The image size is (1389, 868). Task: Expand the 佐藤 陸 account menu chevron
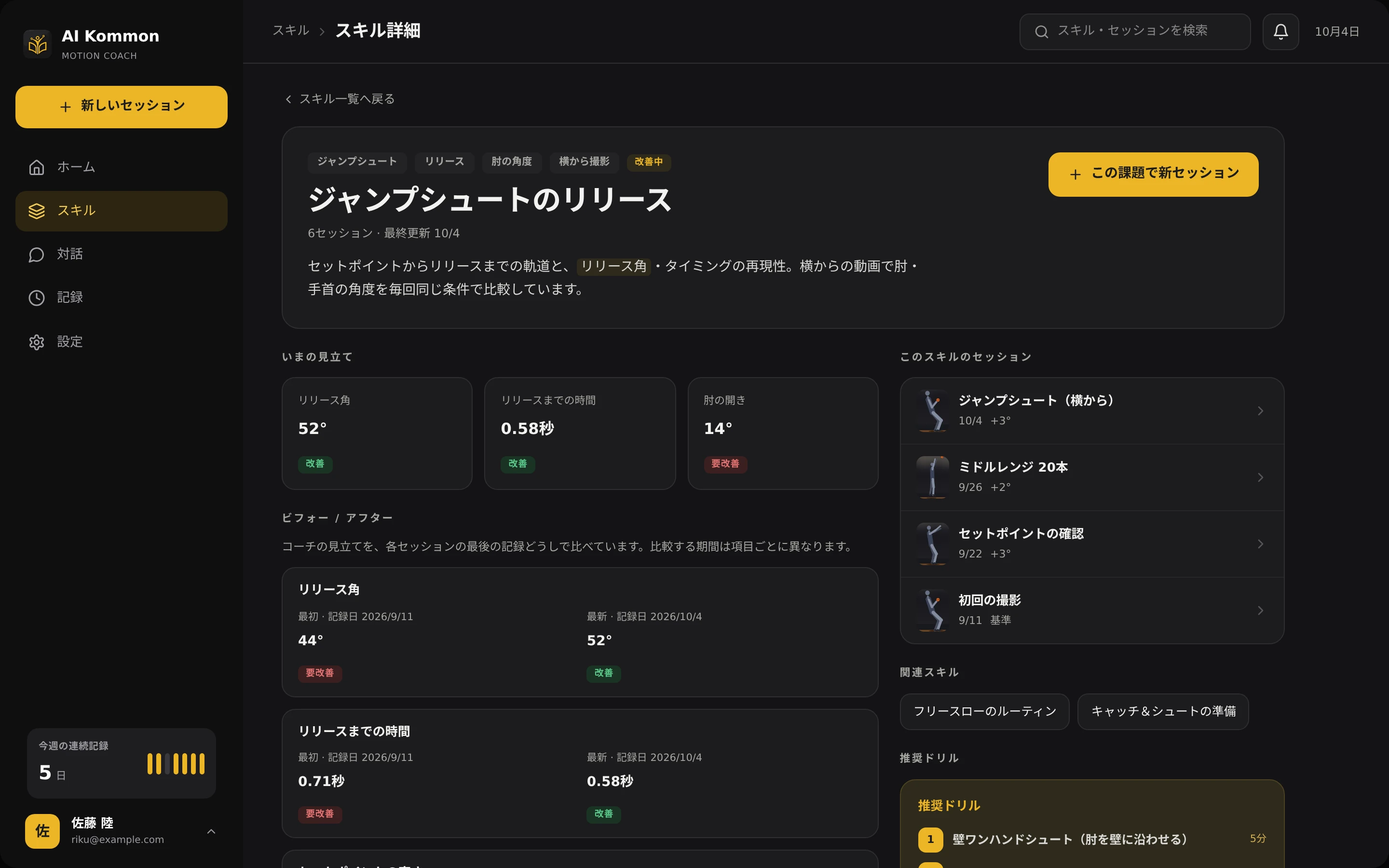pyautogui.click(x=211, y=831)
